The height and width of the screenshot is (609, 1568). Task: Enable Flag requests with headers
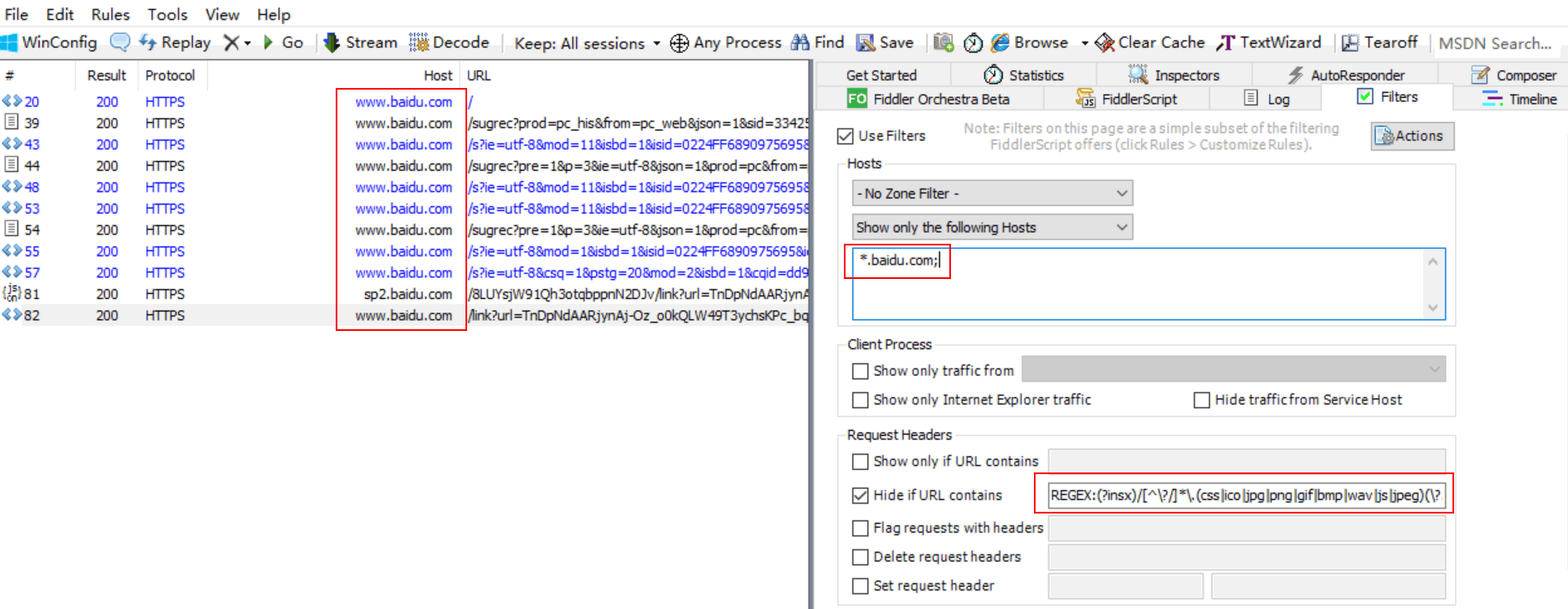click(x=860, y=528)
